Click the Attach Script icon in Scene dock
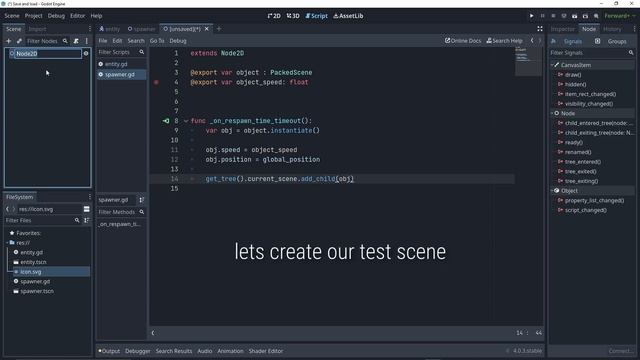The height and width of the screenshot is (360, 640). 76,41
